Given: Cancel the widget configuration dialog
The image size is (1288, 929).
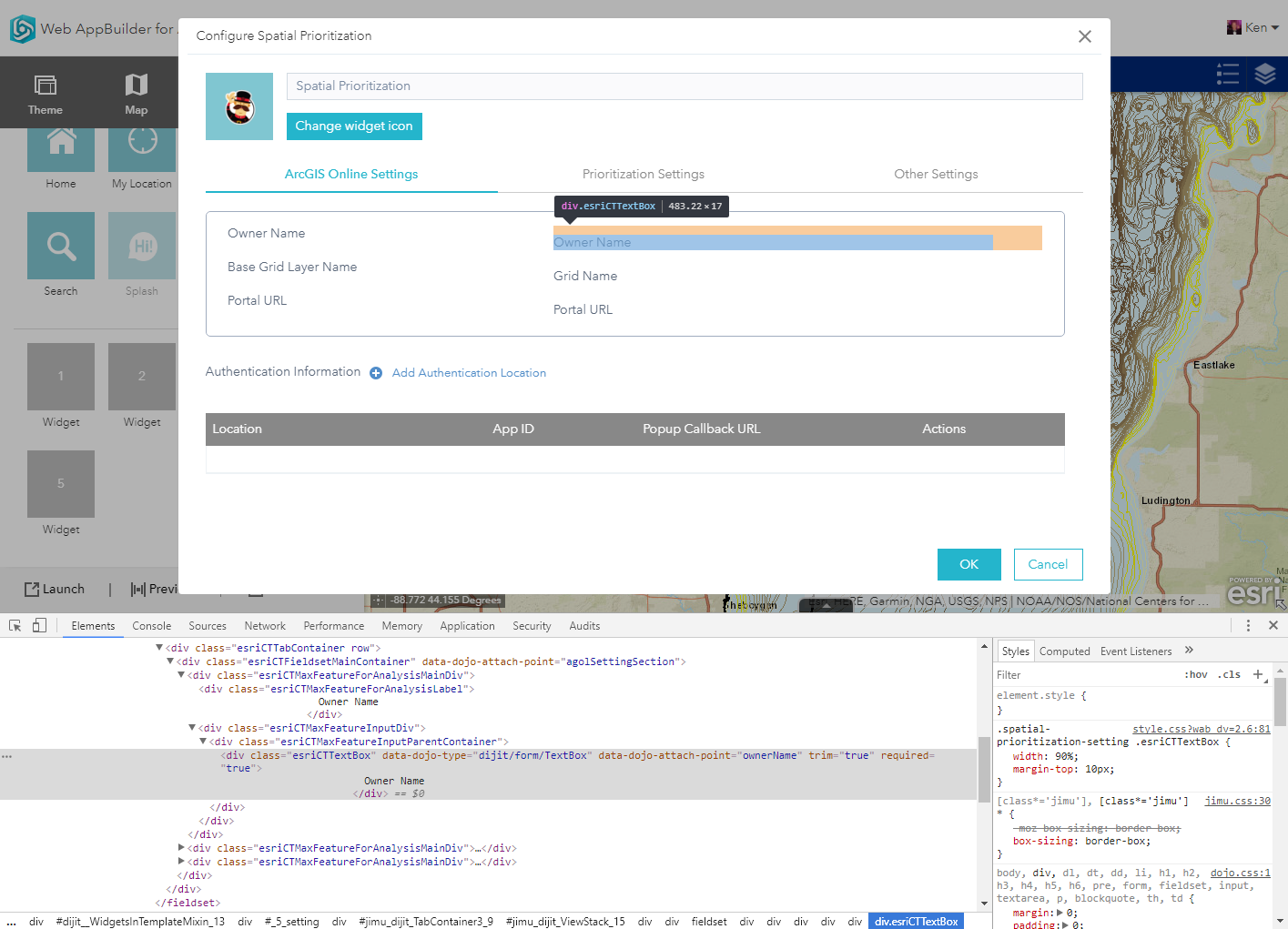Looking at the screenshot, I should coord(1048,564).
